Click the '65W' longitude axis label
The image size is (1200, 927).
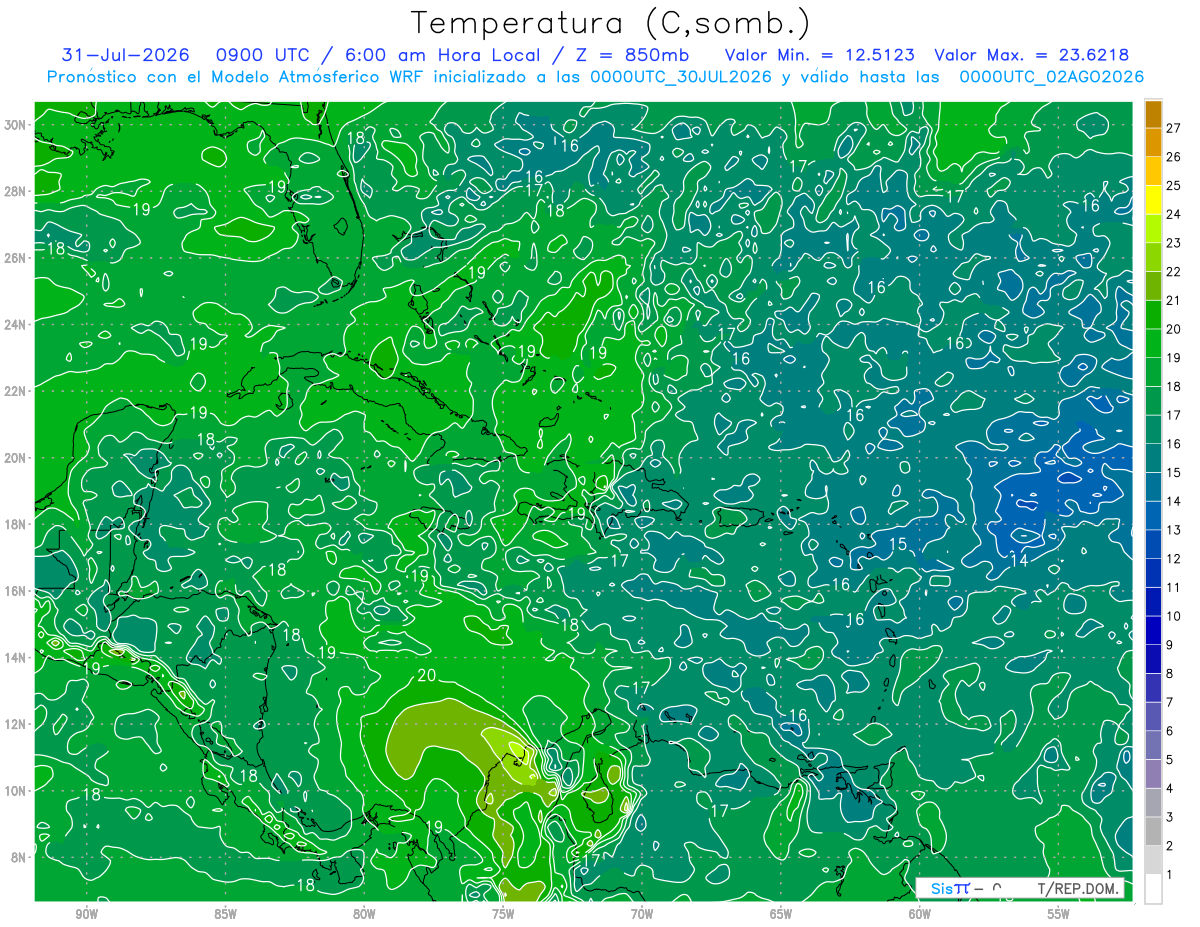(781, 914)
